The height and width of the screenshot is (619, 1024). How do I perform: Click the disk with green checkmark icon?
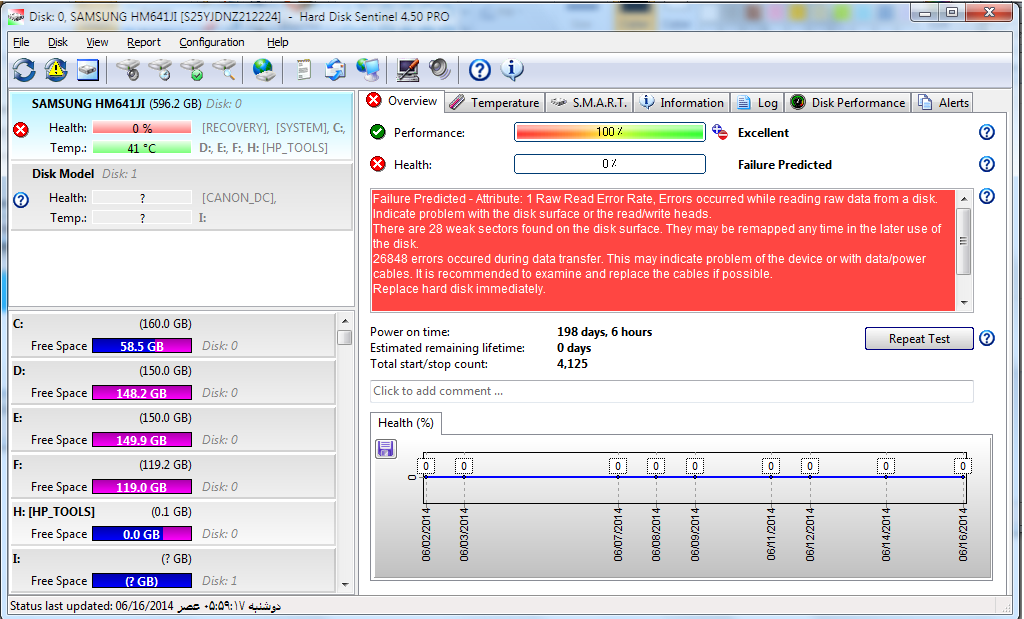(193, 69)
